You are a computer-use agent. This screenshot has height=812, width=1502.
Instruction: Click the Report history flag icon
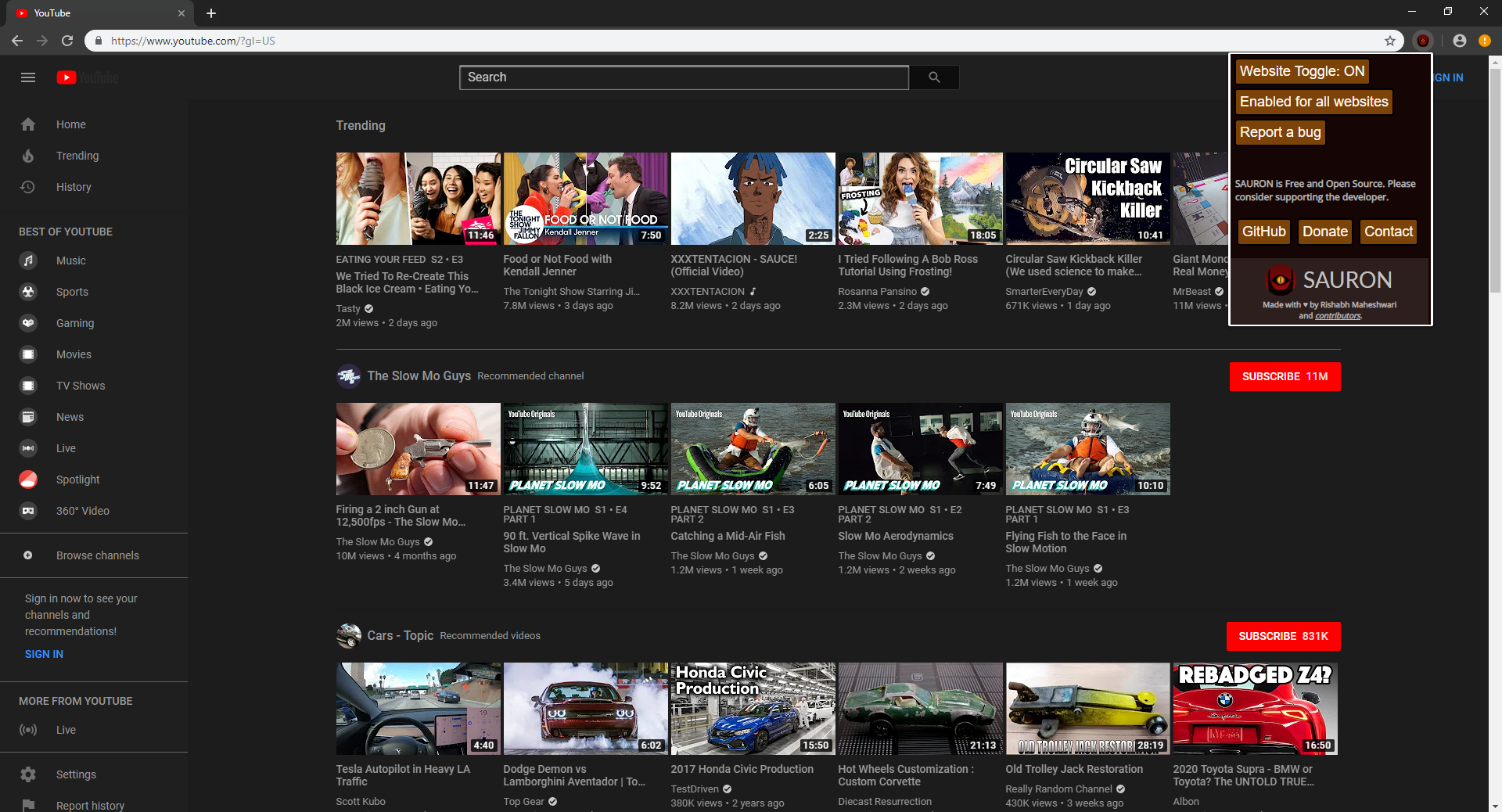click(x=28, y=806)
